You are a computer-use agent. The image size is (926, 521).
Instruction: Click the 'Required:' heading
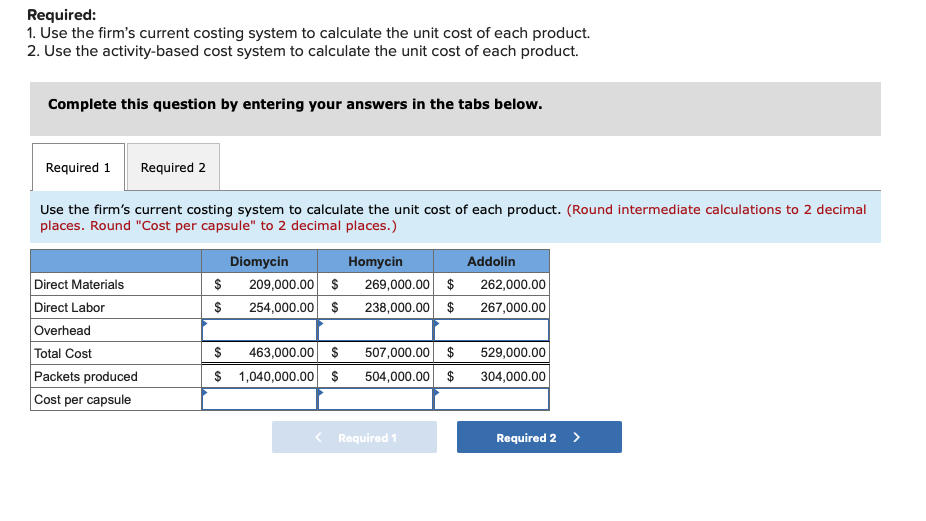click(61, 15)
